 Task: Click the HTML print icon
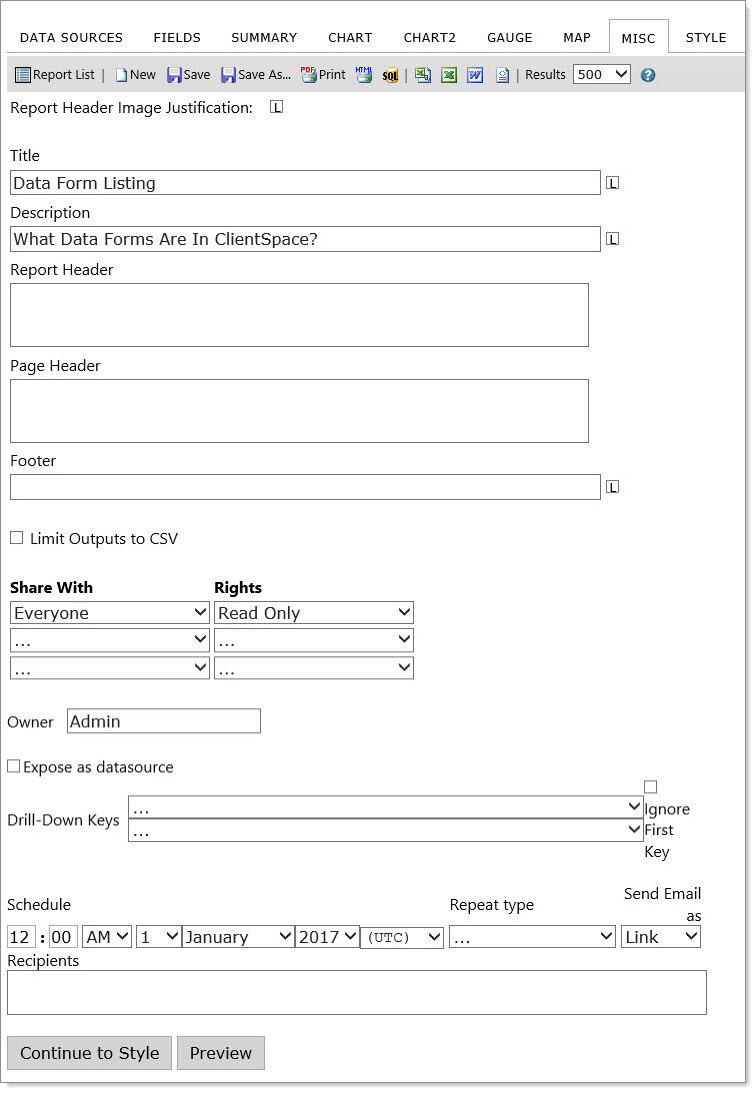363,75
